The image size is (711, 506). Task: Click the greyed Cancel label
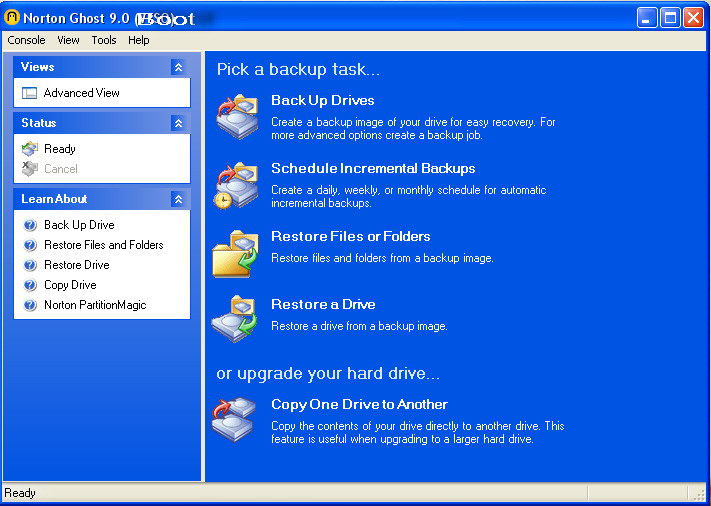click(61, 169)
